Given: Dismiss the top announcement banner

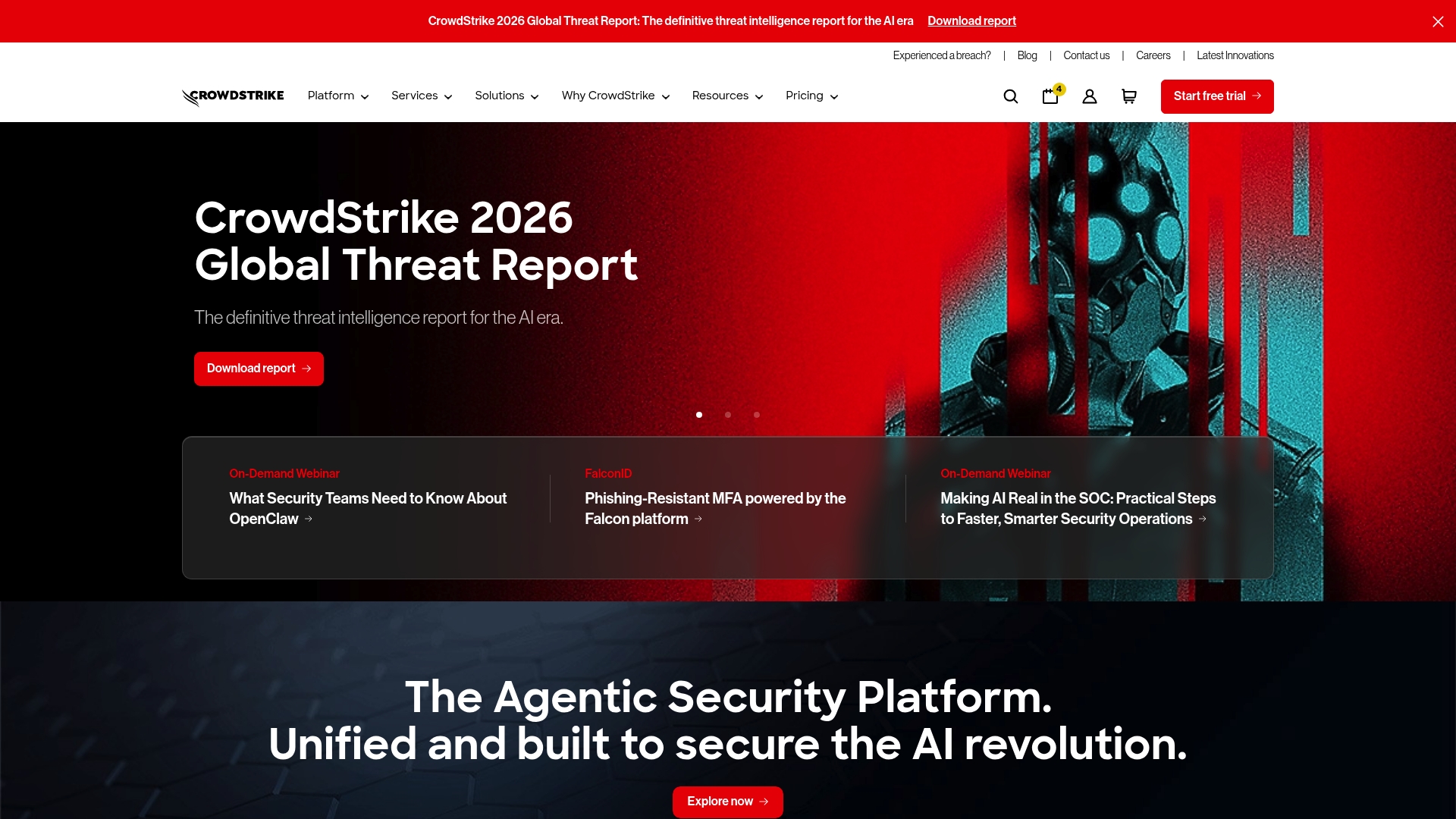Looking at the screenshot, I should (1437, 21).
